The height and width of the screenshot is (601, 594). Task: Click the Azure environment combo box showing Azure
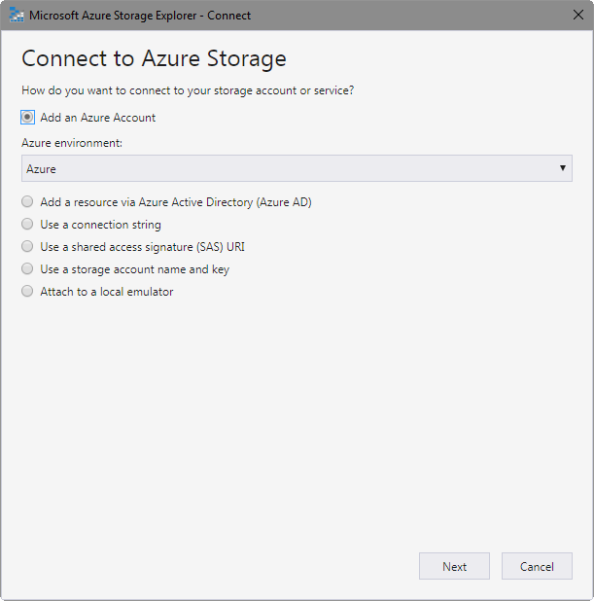297,168
